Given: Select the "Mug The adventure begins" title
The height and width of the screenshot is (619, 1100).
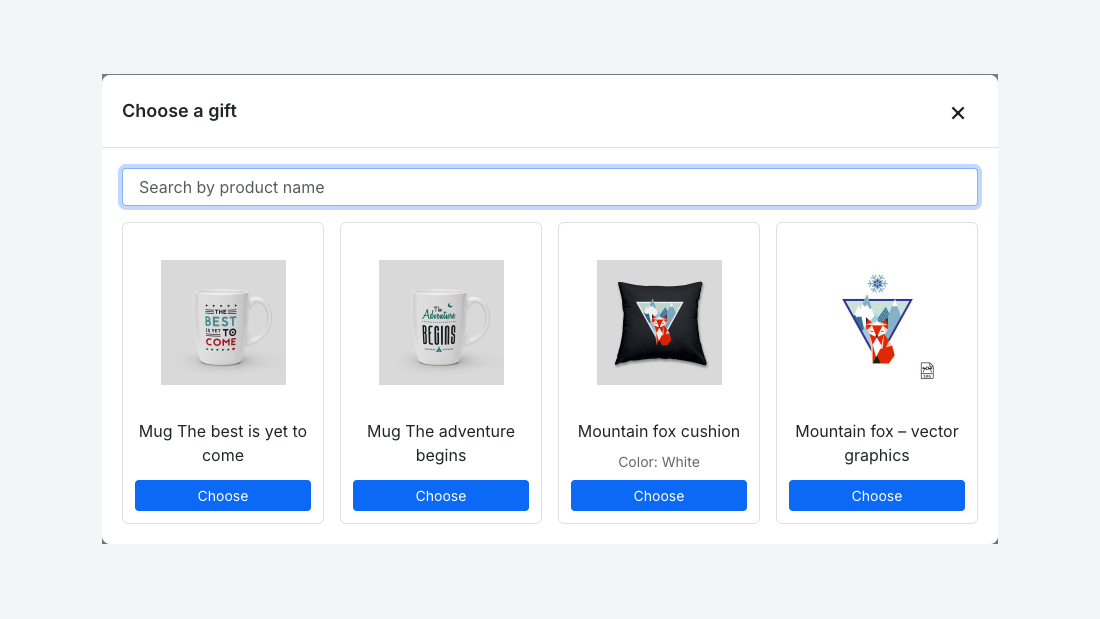Looking at the screenshot, I should click(441, 443).
